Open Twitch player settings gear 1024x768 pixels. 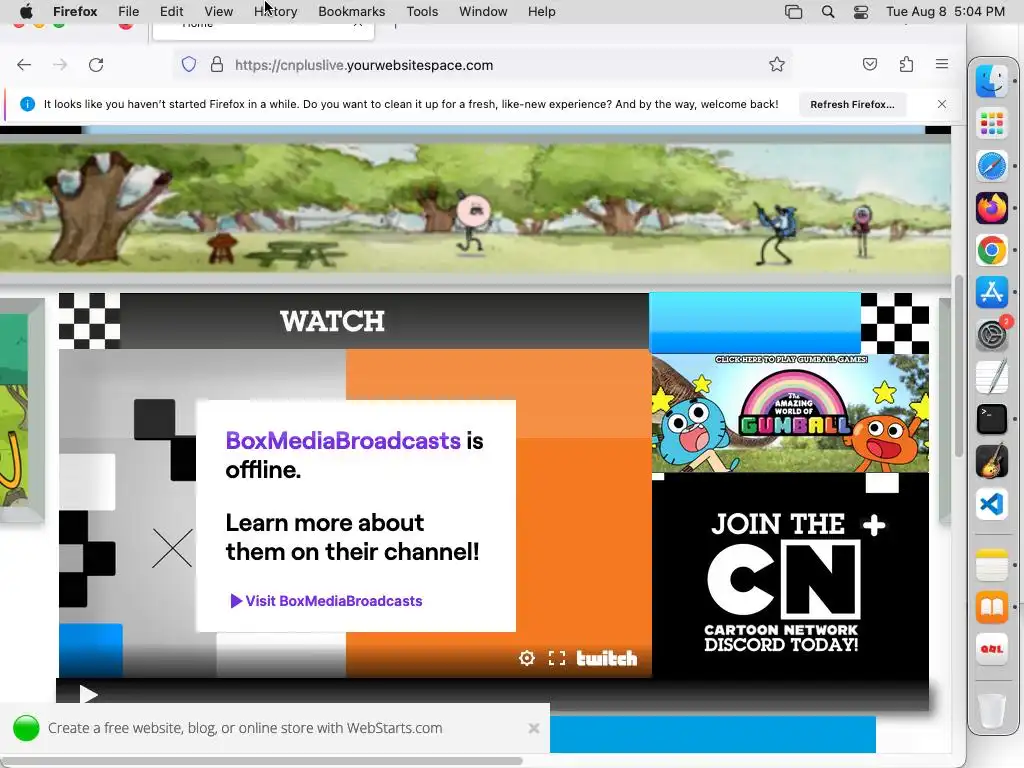click(x=526, y=658)
